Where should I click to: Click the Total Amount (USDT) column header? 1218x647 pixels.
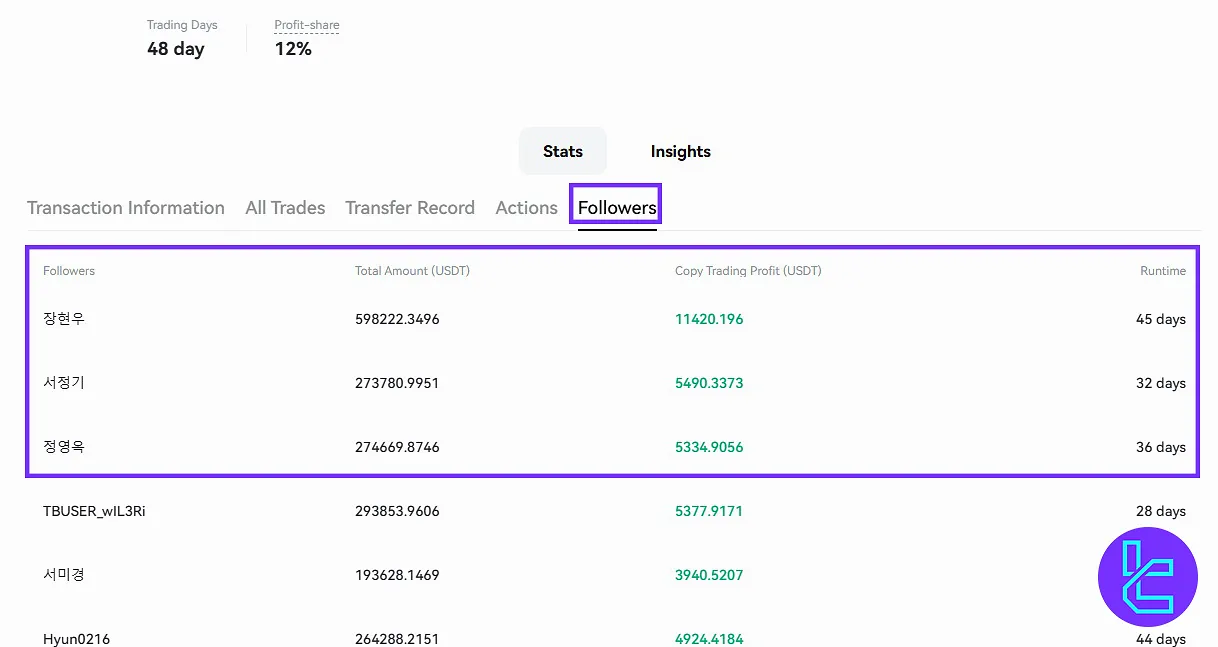(412, 271)
